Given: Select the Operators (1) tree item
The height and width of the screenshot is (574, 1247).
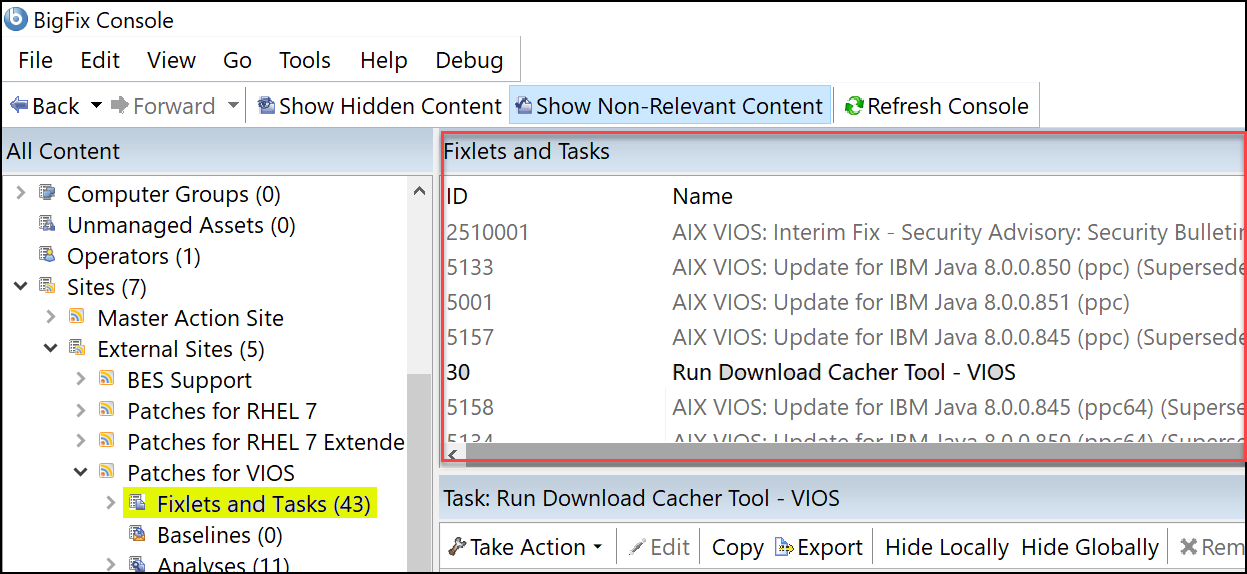Looking at the screenshot, I should click(133, 255).
